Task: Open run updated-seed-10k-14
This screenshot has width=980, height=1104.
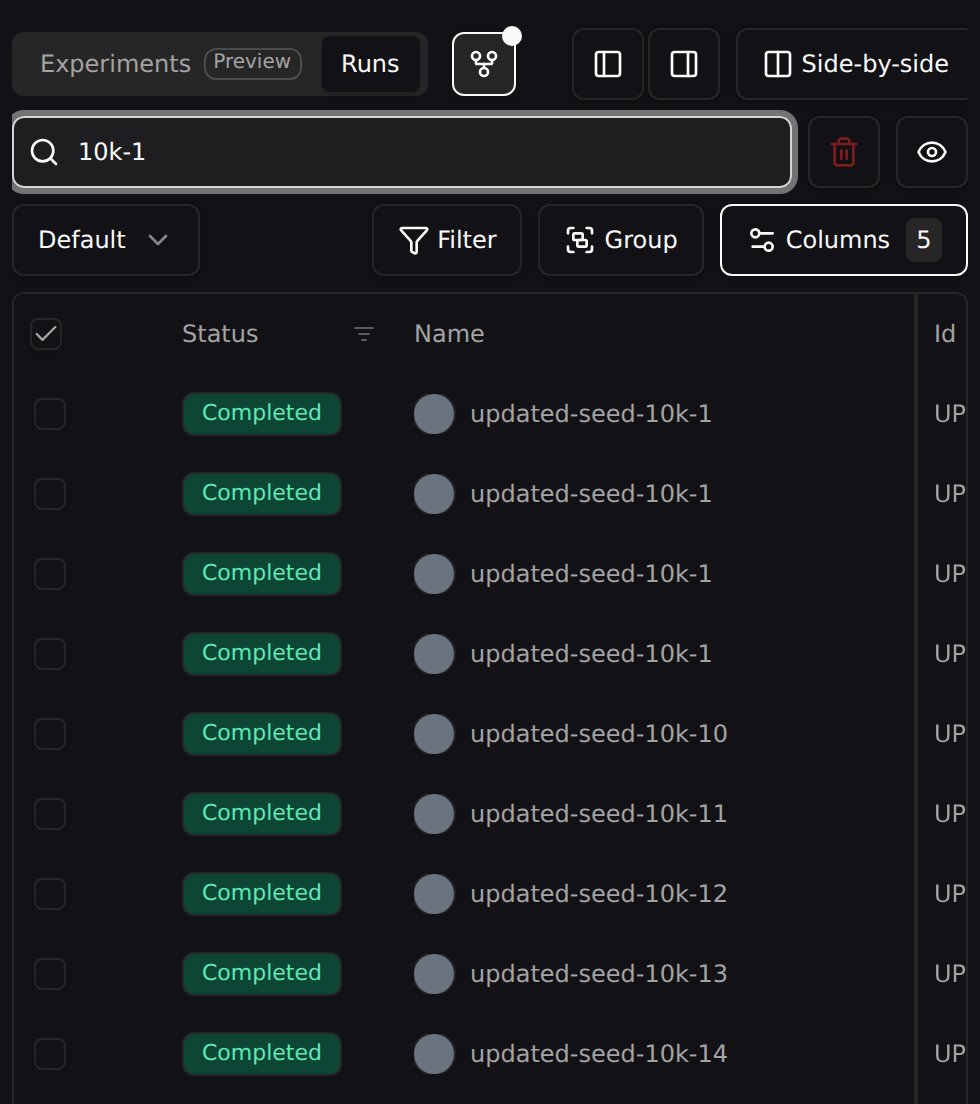Action: 598,1054
